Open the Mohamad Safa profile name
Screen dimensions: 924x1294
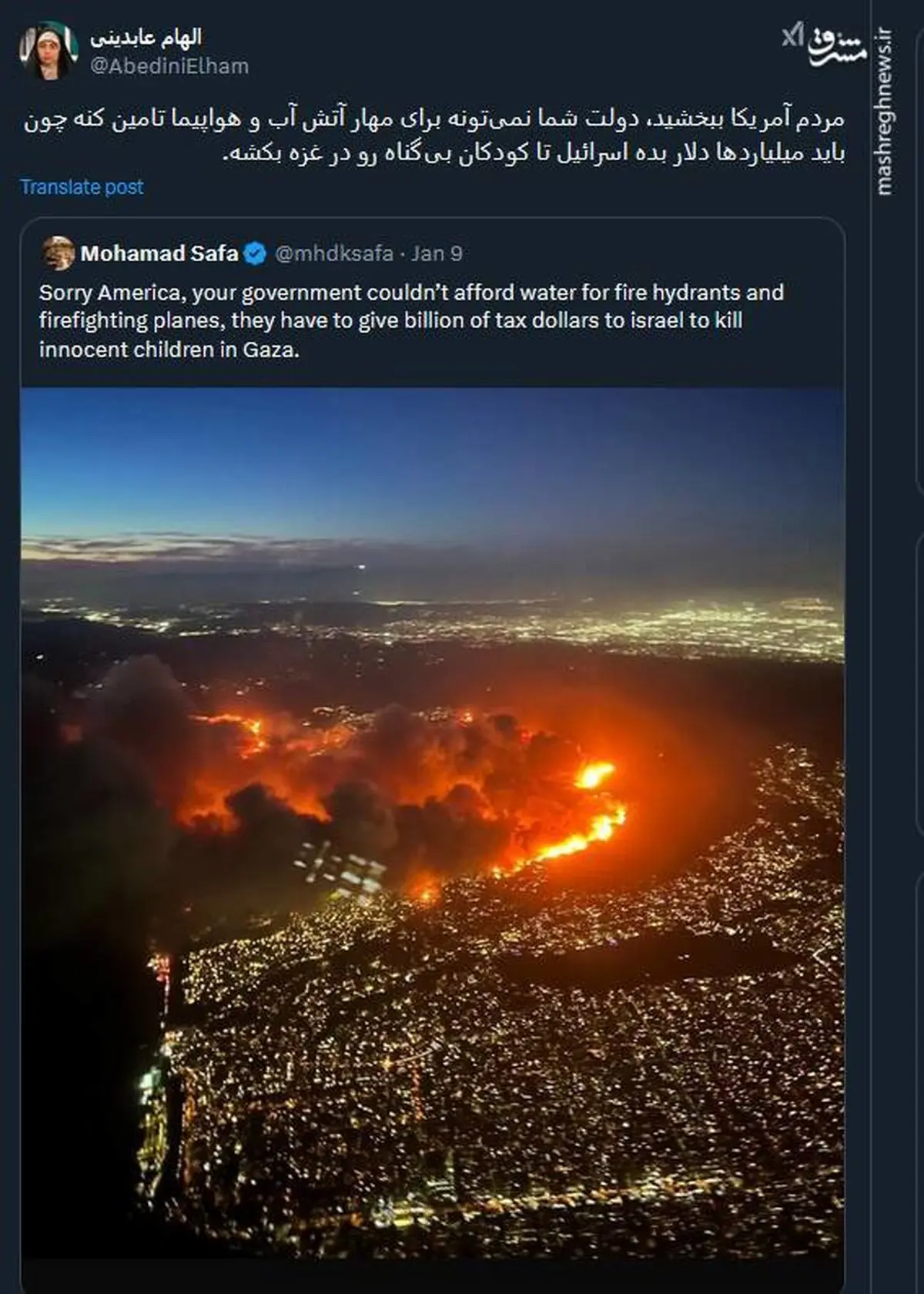pos(159,253)
